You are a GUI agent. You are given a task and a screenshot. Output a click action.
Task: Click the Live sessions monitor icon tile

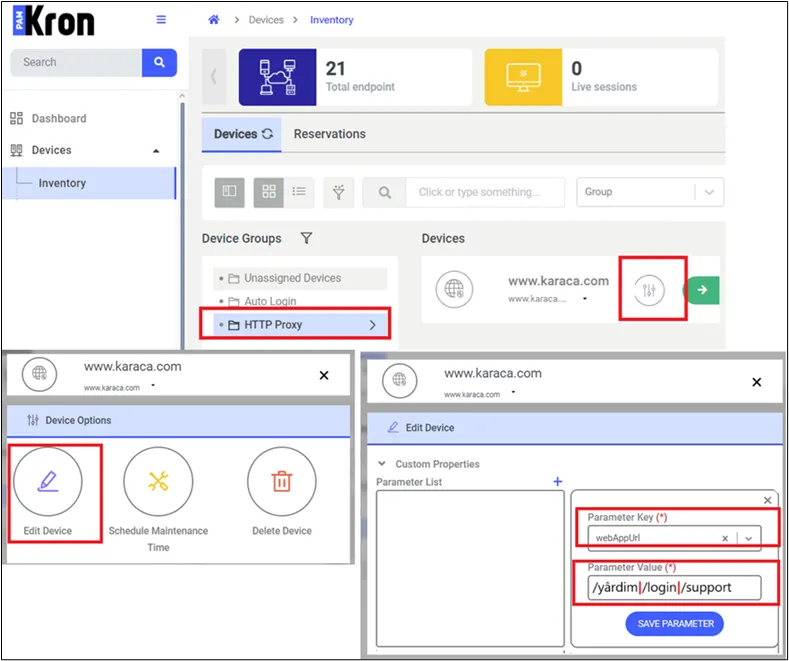coord(523,77)
